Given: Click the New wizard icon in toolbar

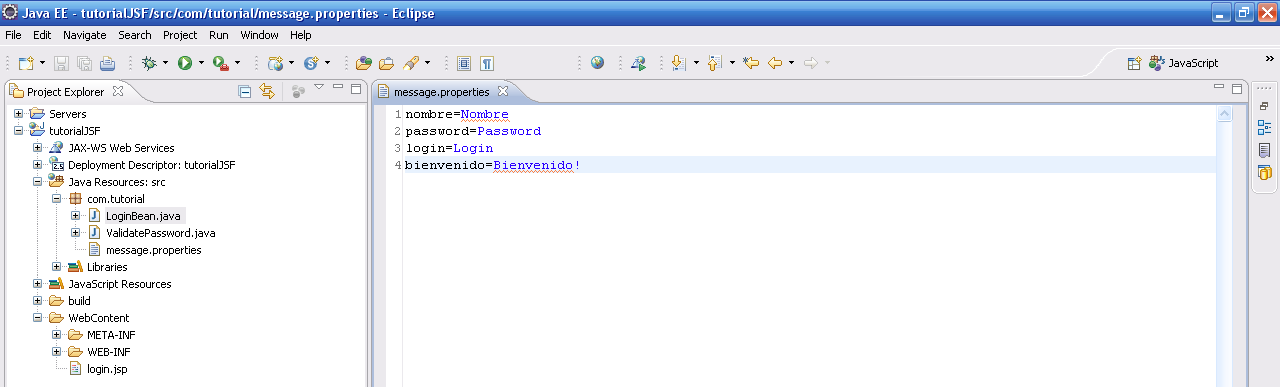Looking at the screenshot, I should tap(25, 63).
